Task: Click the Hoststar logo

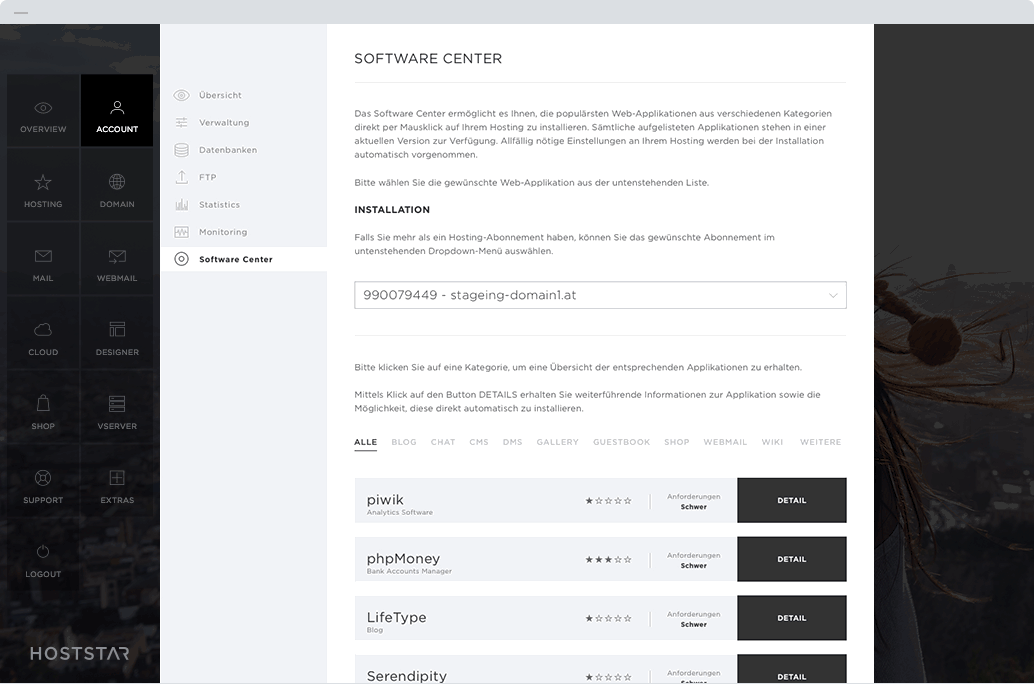Action: [79, 654]
